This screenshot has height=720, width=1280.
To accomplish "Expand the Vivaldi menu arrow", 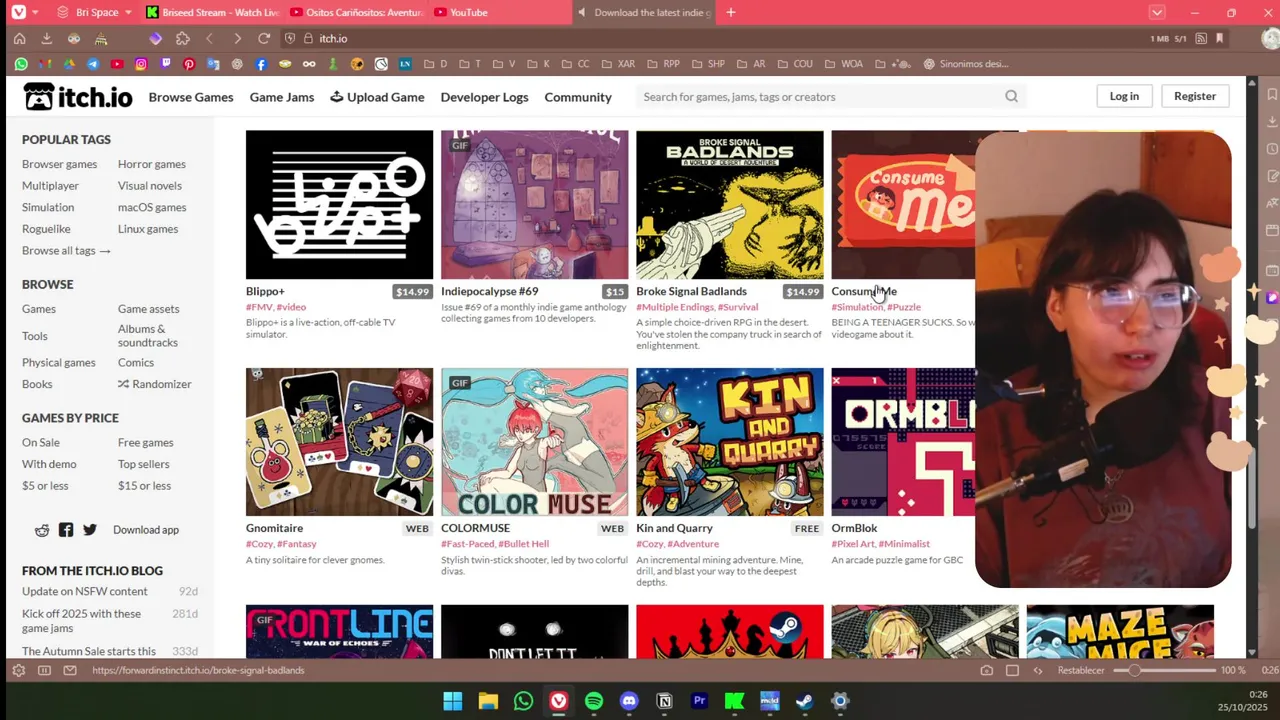I will (x=35, y=12).
